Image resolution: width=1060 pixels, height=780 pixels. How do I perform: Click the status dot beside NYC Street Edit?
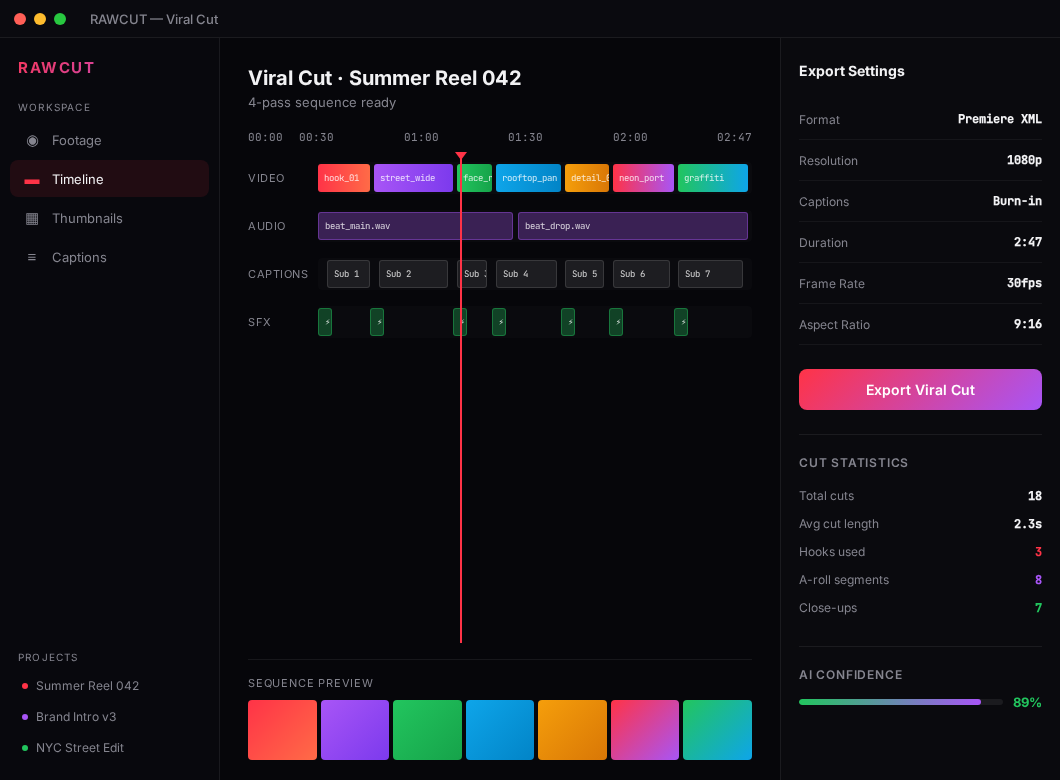(x=25, y=748)
